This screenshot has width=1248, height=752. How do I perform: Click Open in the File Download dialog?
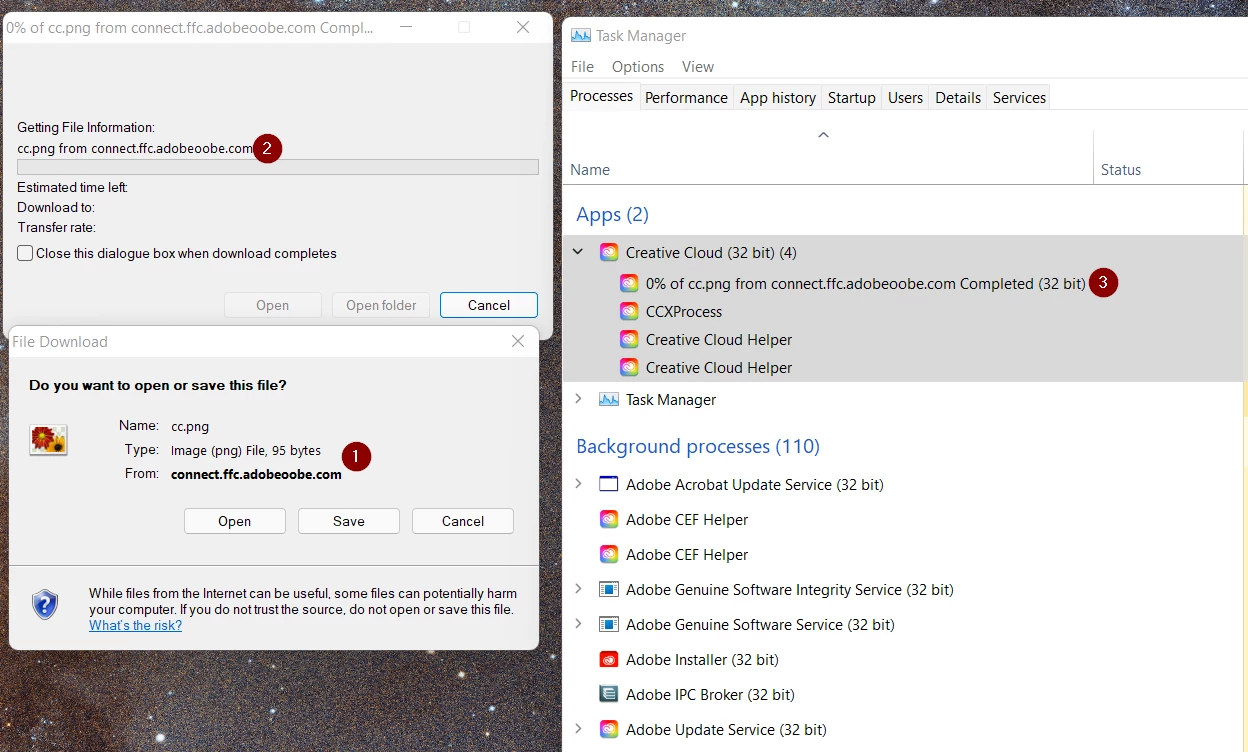[x=235, y=521]
